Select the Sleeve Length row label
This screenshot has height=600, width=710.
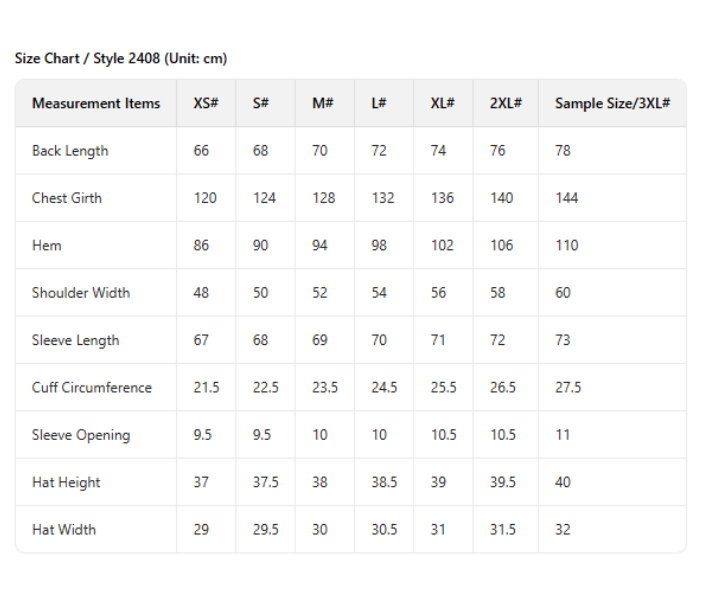coord(75,340)
